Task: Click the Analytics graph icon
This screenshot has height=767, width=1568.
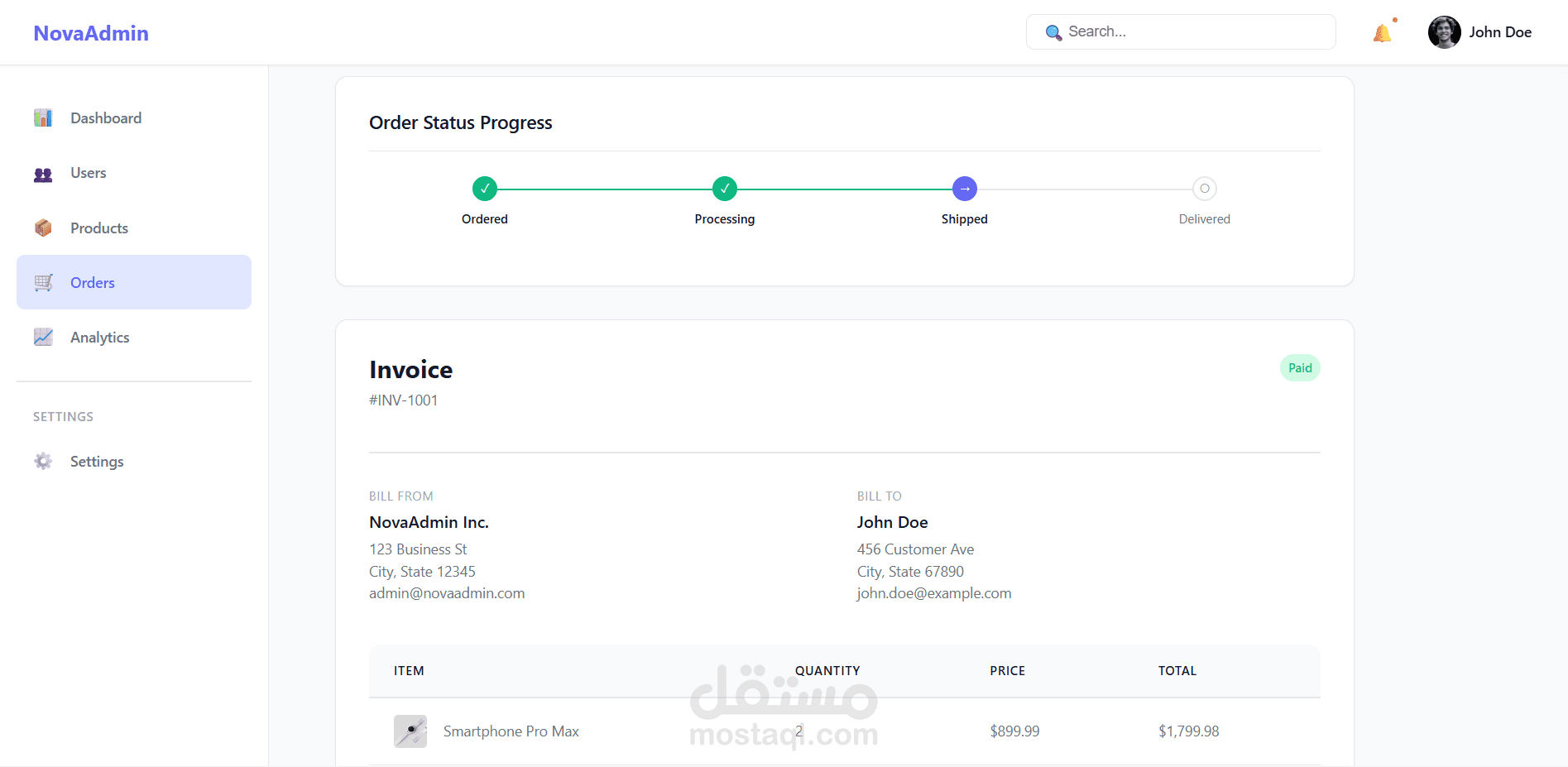Action: click(x=43, y=338)
